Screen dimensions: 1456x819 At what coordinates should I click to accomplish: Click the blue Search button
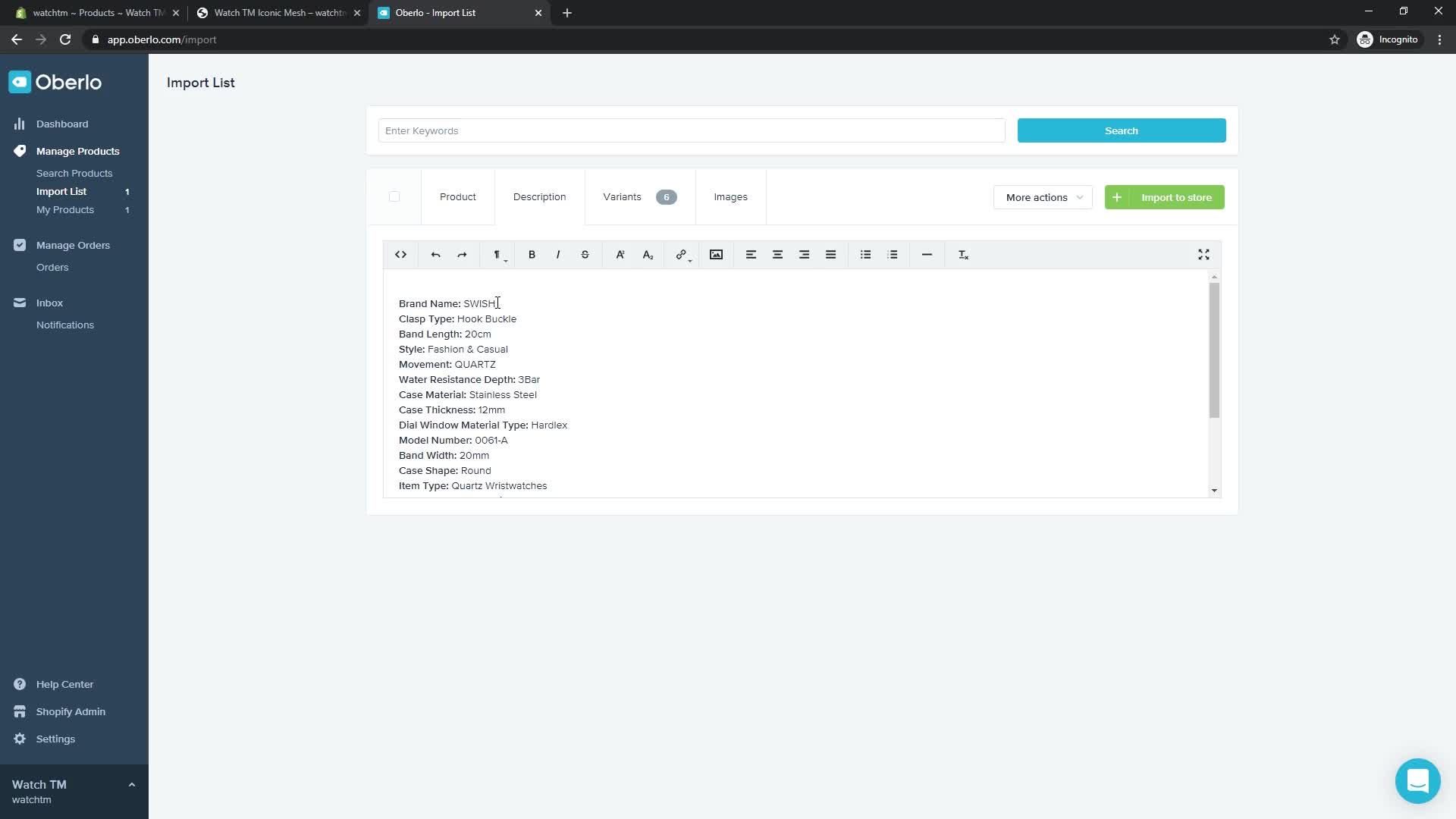[1121, 130]
